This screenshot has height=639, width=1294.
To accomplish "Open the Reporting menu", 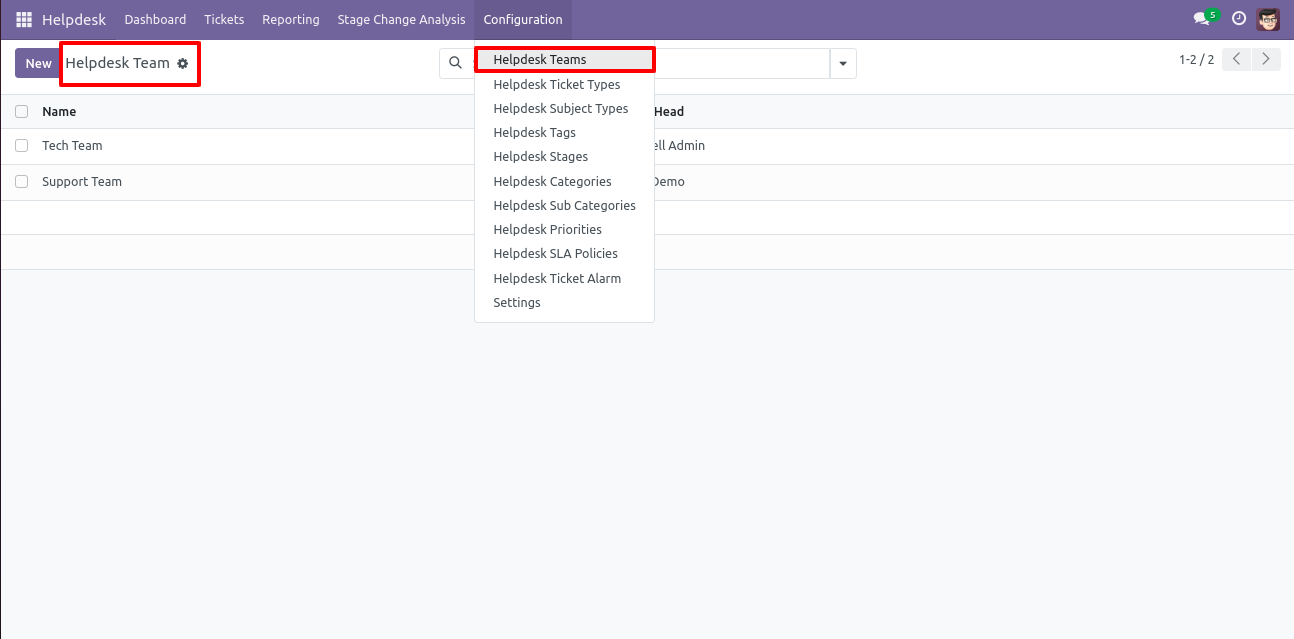I will [x=291, y=20].
